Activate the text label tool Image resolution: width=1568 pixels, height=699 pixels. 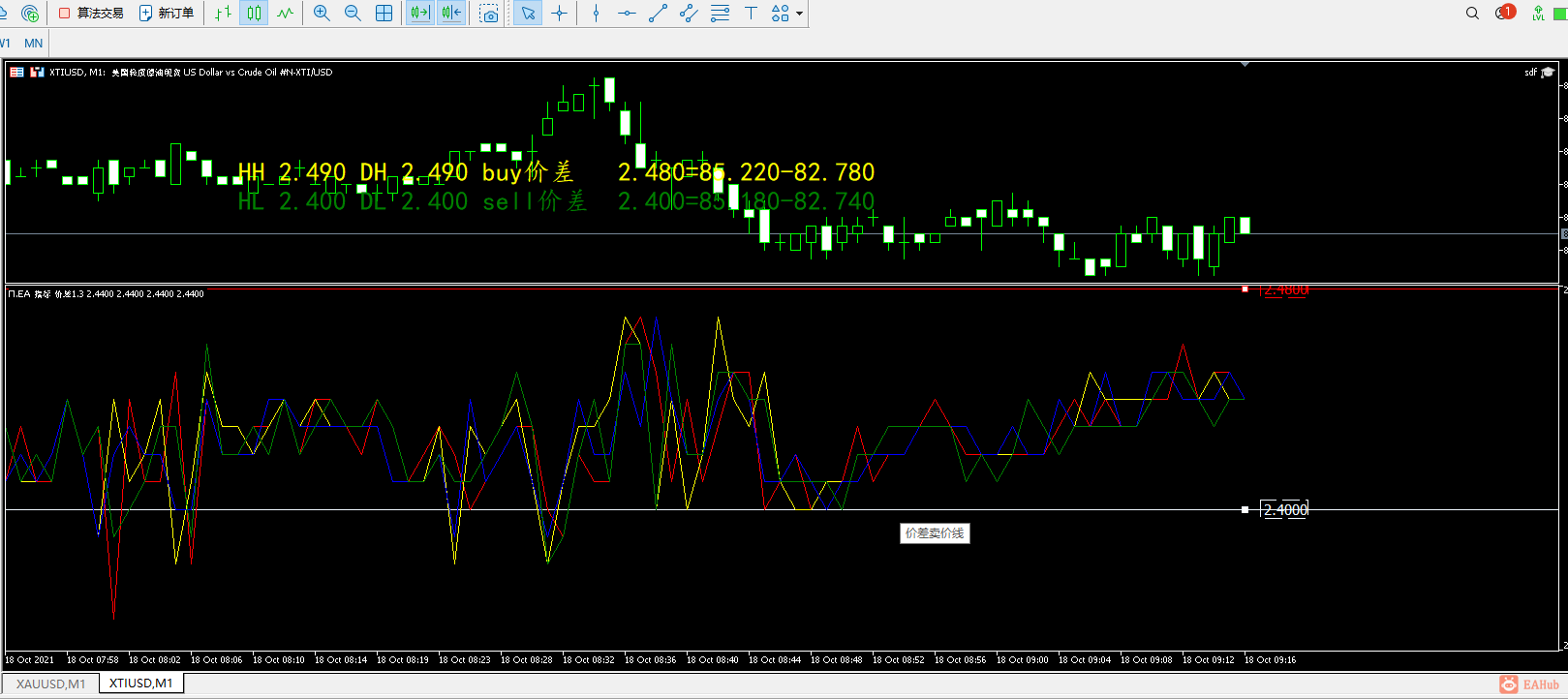coord(751,14)
